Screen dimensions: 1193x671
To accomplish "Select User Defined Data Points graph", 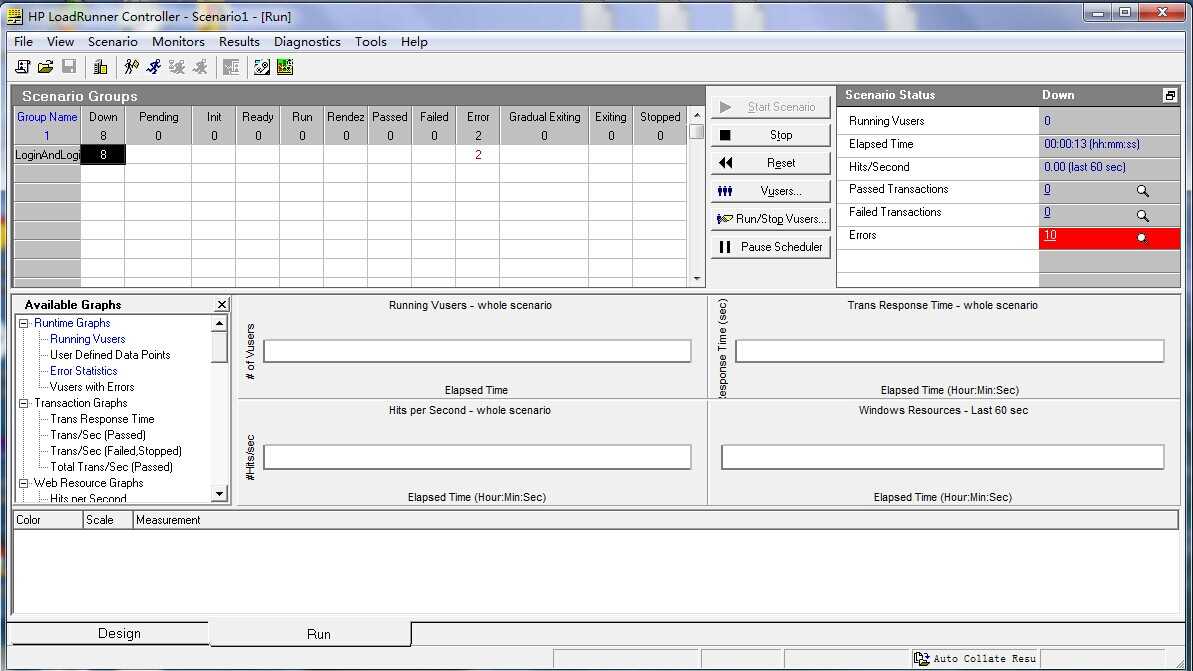I will click(110, 355).
